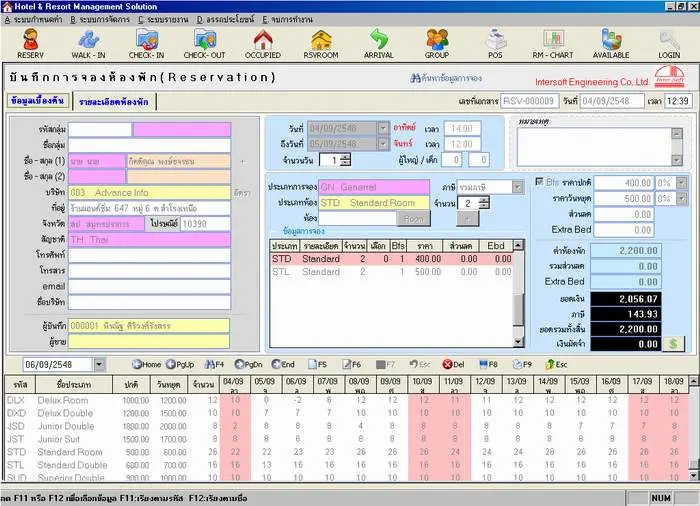700x506 pixels.
Task: Switch to the first basic information tab
Action: [x=38, y=101]
